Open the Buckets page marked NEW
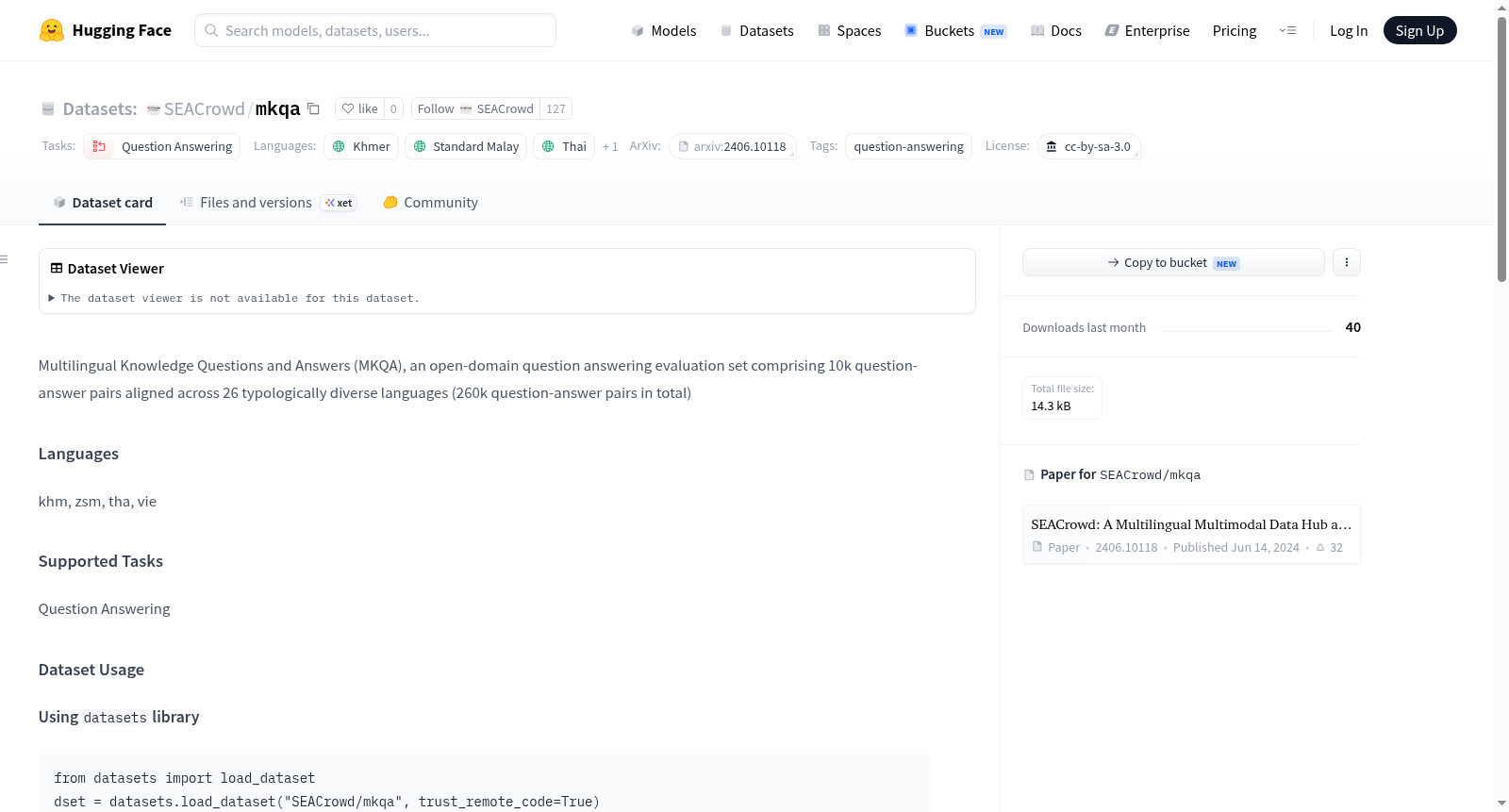Image resolution: width=1509 pixels, height=812 pixels. click(955, 30)
